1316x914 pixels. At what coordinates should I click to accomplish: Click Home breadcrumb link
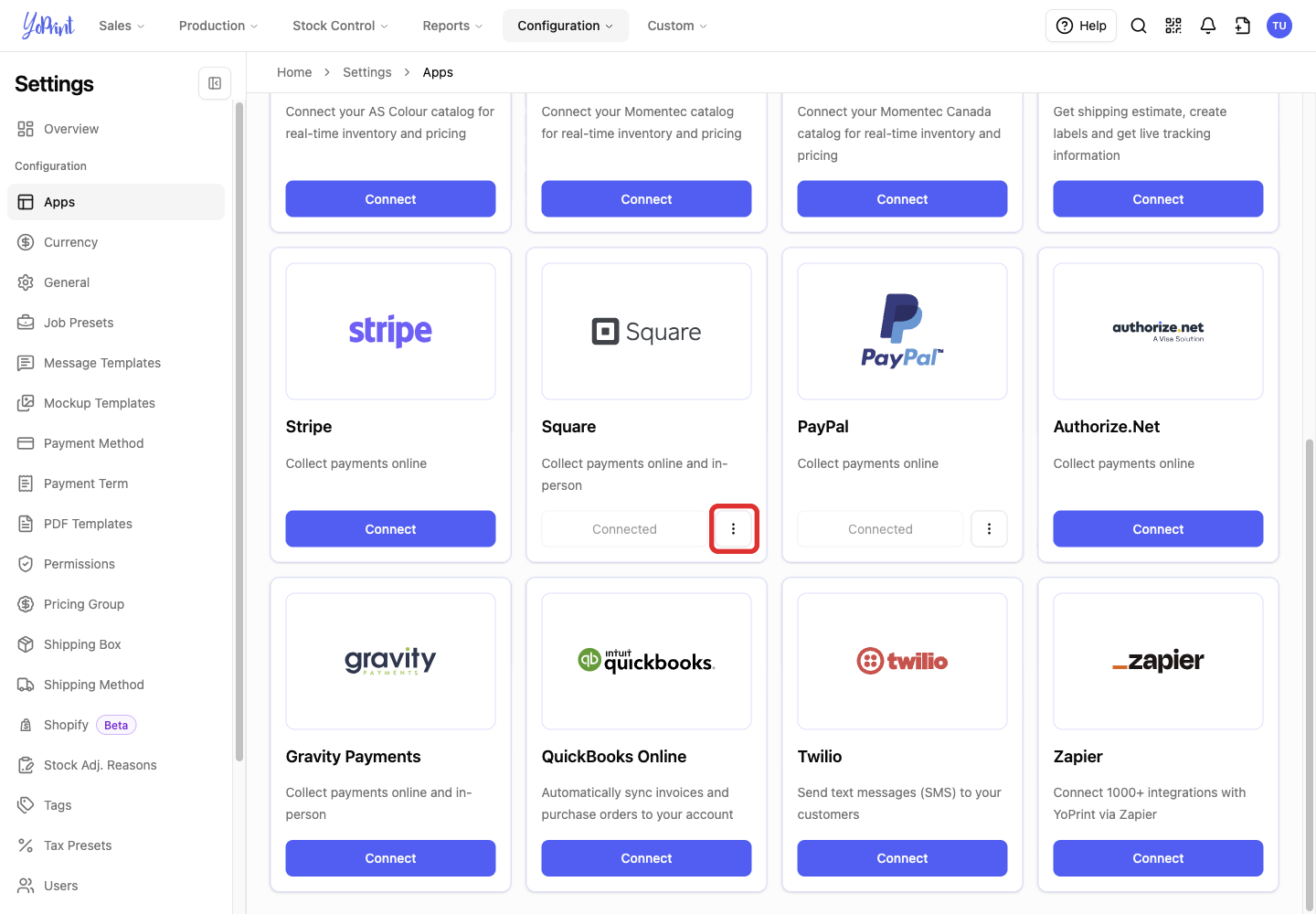pos(294,72)
